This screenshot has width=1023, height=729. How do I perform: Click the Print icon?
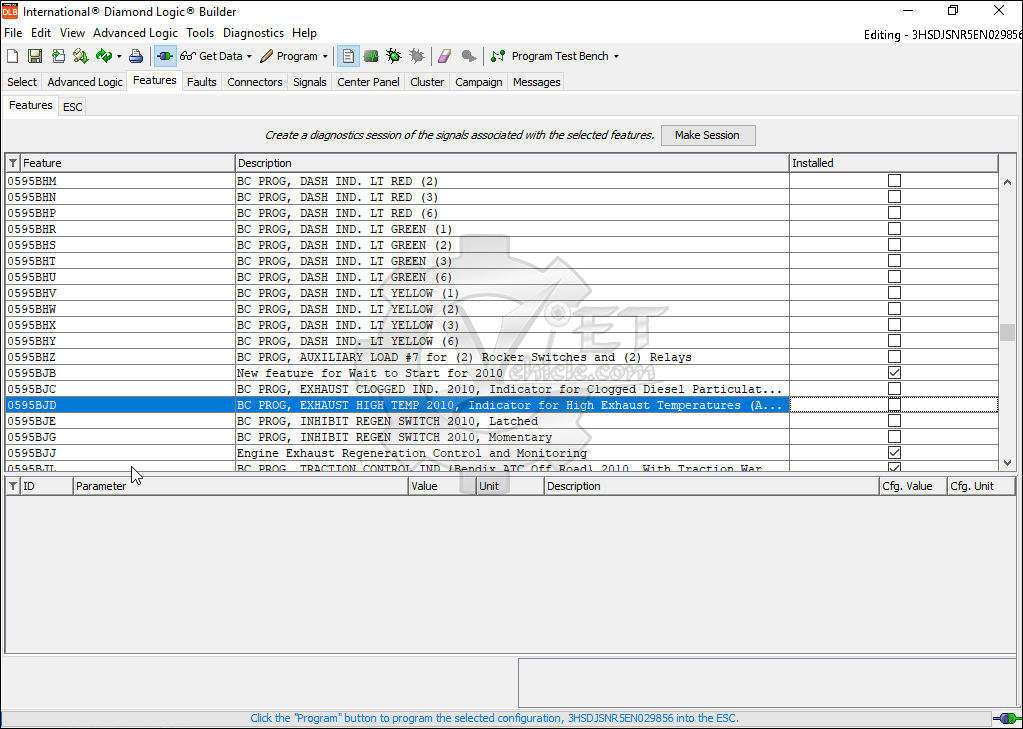pos(136,56)
